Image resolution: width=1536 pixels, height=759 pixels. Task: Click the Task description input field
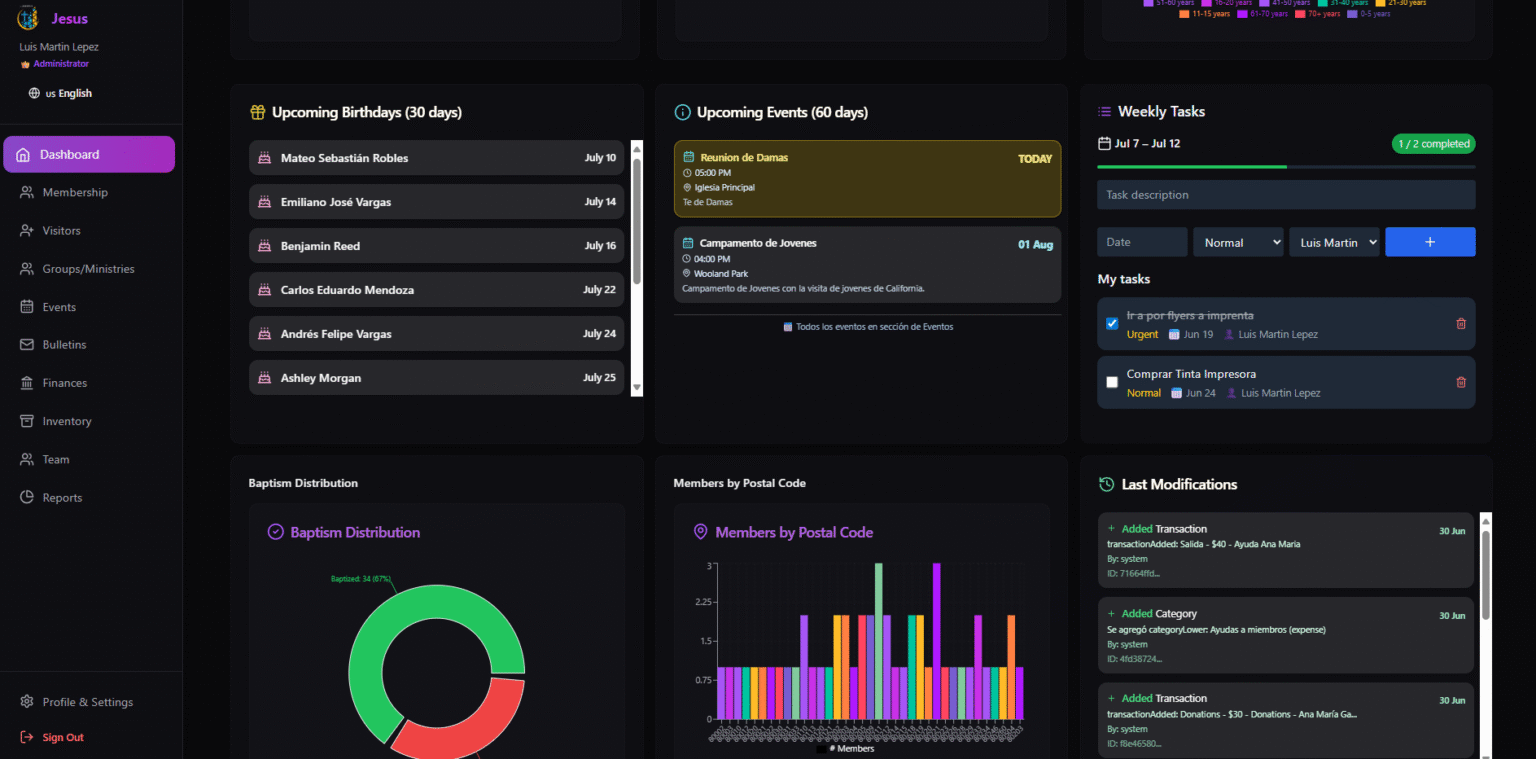coord(1285,195)
